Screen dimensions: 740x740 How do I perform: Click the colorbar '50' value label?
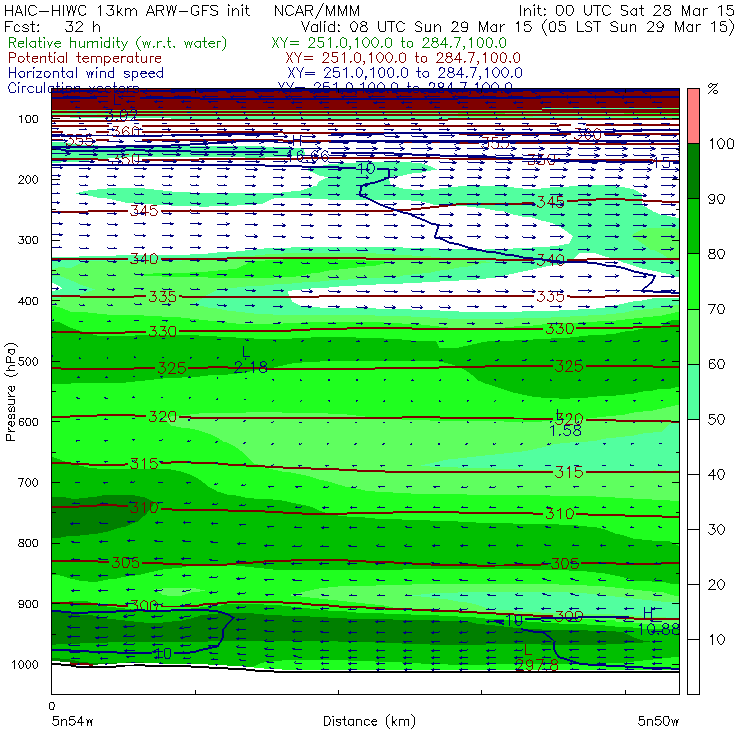[716, 420]
